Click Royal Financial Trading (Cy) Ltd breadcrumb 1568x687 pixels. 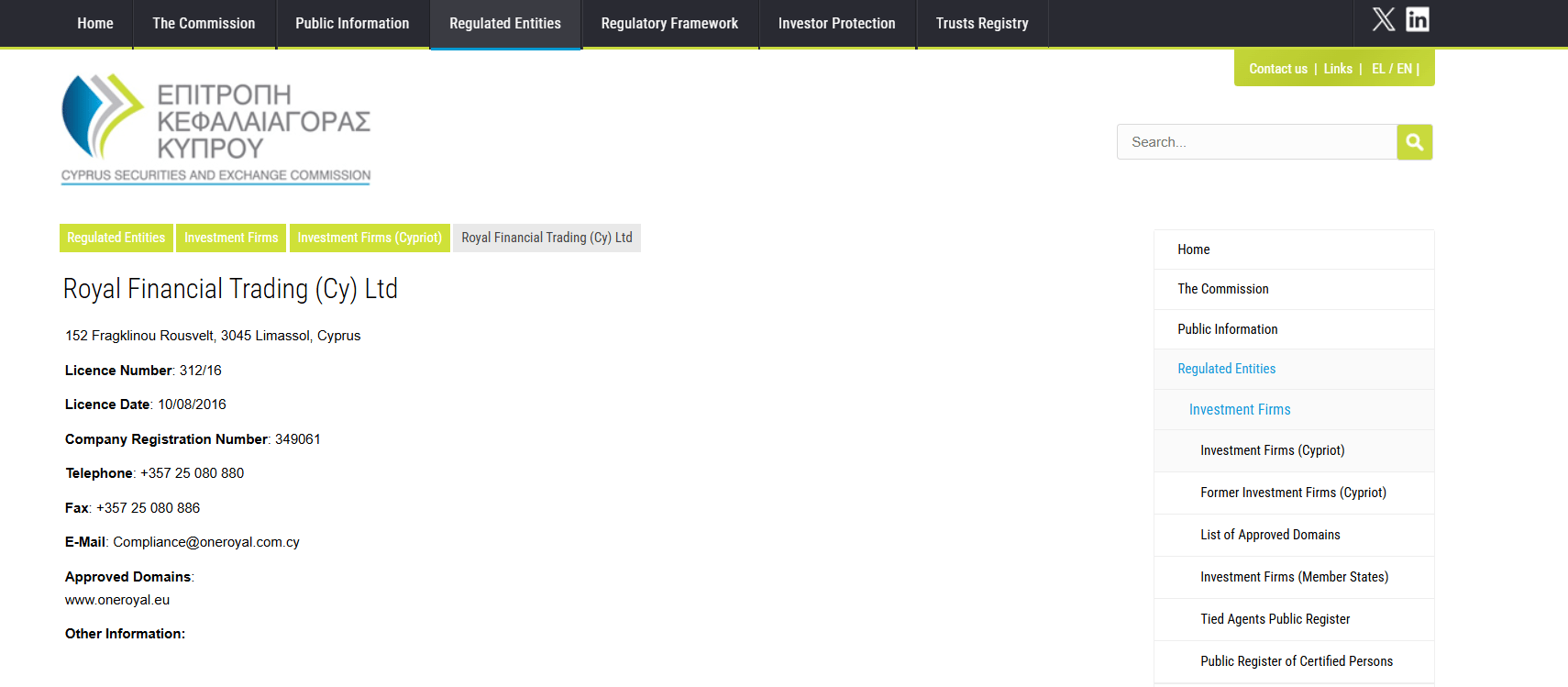(547, 238)
